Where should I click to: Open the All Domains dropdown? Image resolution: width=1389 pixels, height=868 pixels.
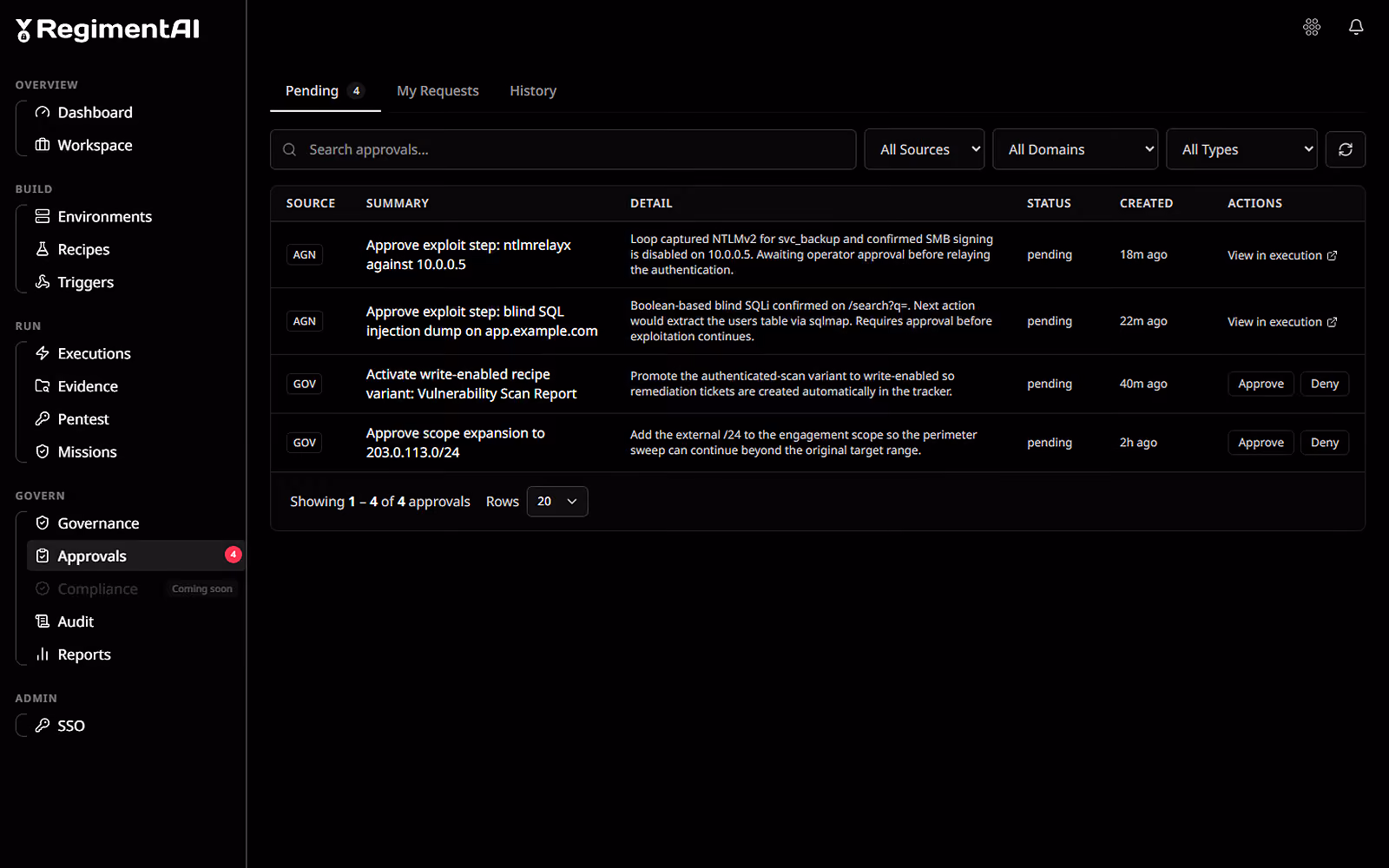click(1076, 149)
